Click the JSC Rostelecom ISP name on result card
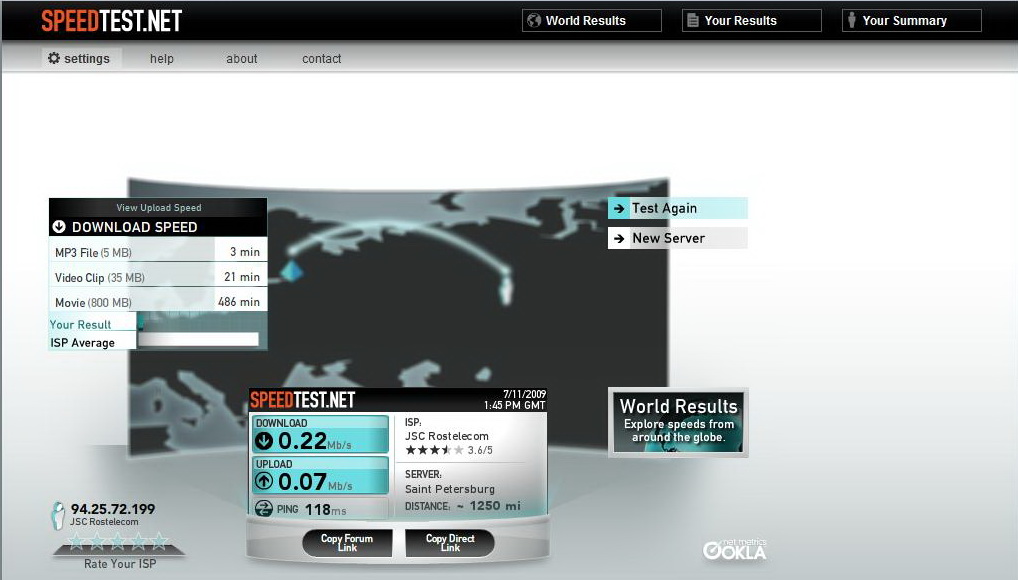 pos(447,436)
